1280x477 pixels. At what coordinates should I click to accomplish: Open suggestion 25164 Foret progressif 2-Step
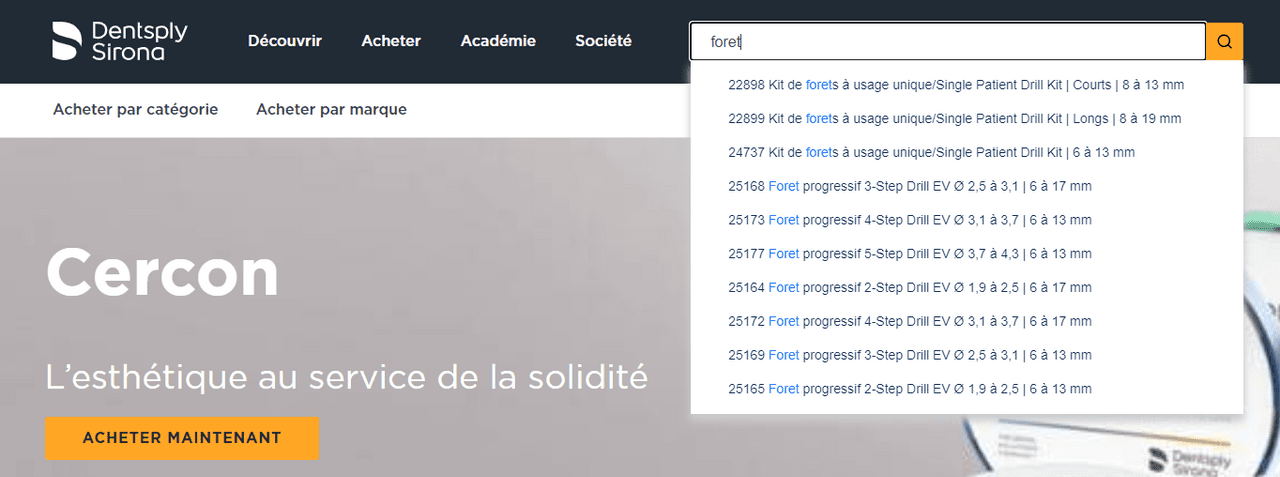[910, 288]
